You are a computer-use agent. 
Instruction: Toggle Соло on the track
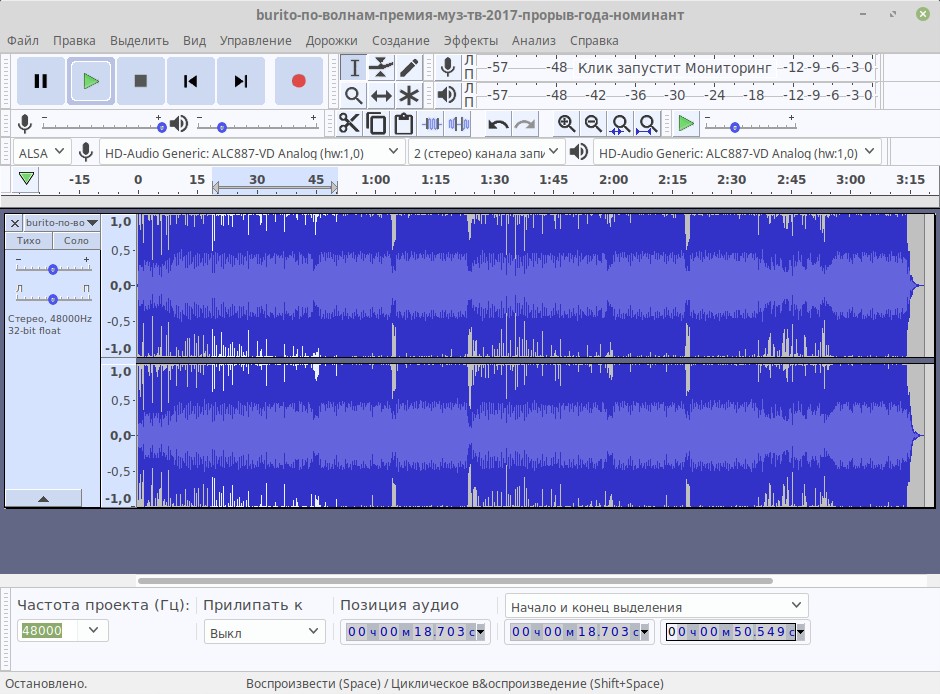(76, 241)
